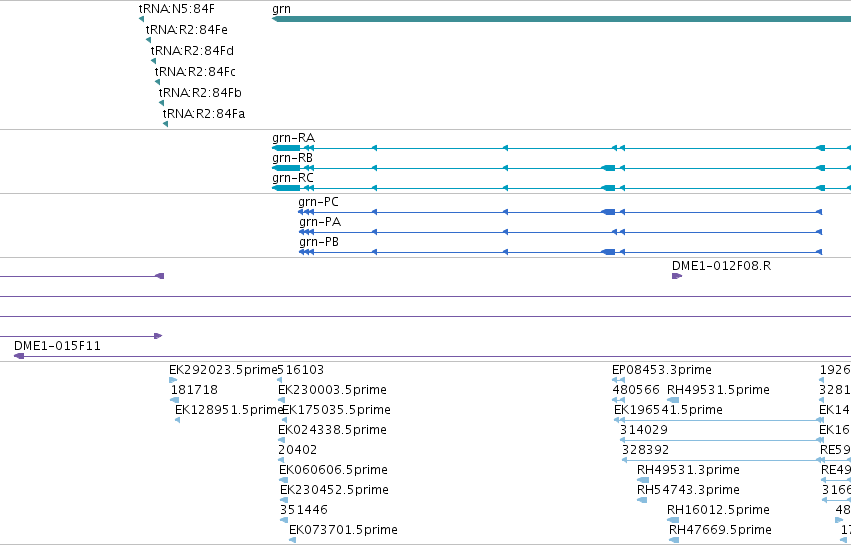Select EST EP08453.3prime label
This screenshot has height=545, width=851.
coord(662,370)
